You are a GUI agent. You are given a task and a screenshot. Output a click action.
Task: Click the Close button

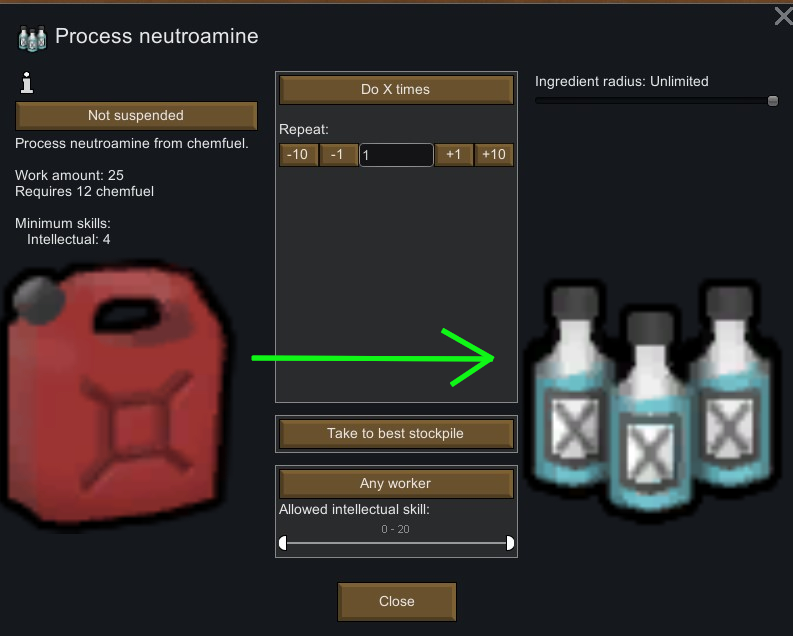pyautogui.click(x=396, y=601)
